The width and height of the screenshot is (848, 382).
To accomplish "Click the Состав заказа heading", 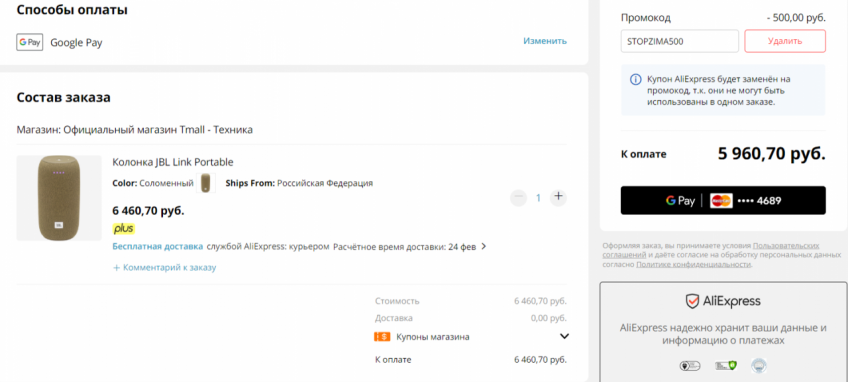I will 64,97.
